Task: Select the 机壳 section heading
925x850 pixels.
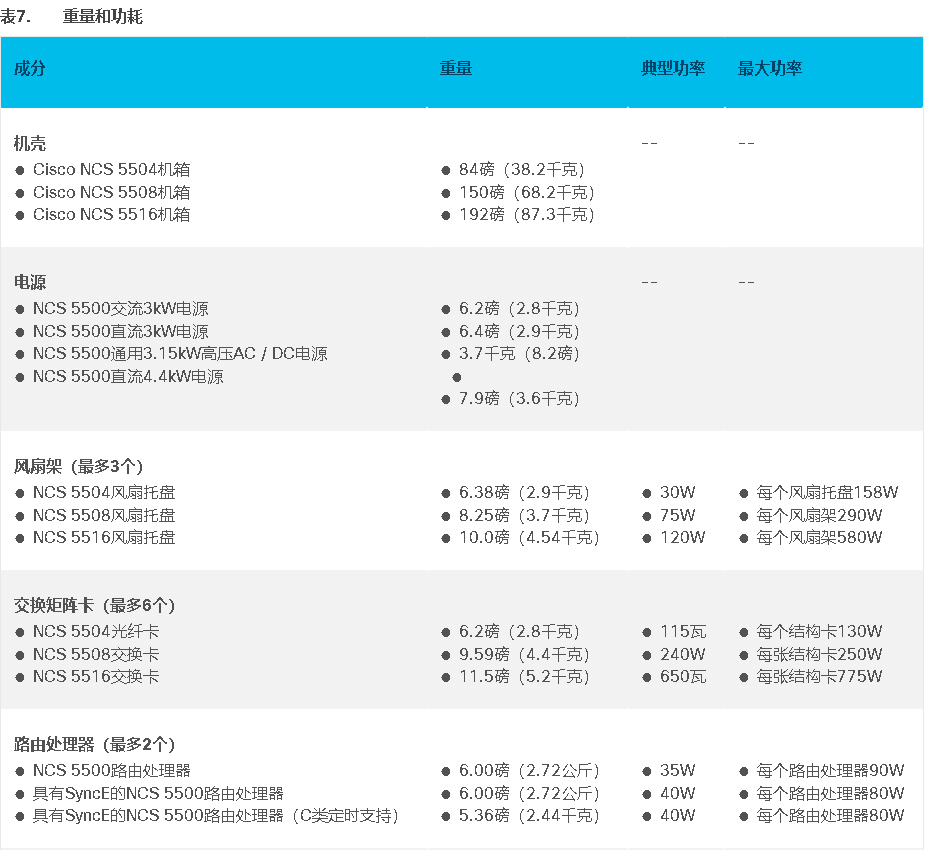Action: point(29,143)
